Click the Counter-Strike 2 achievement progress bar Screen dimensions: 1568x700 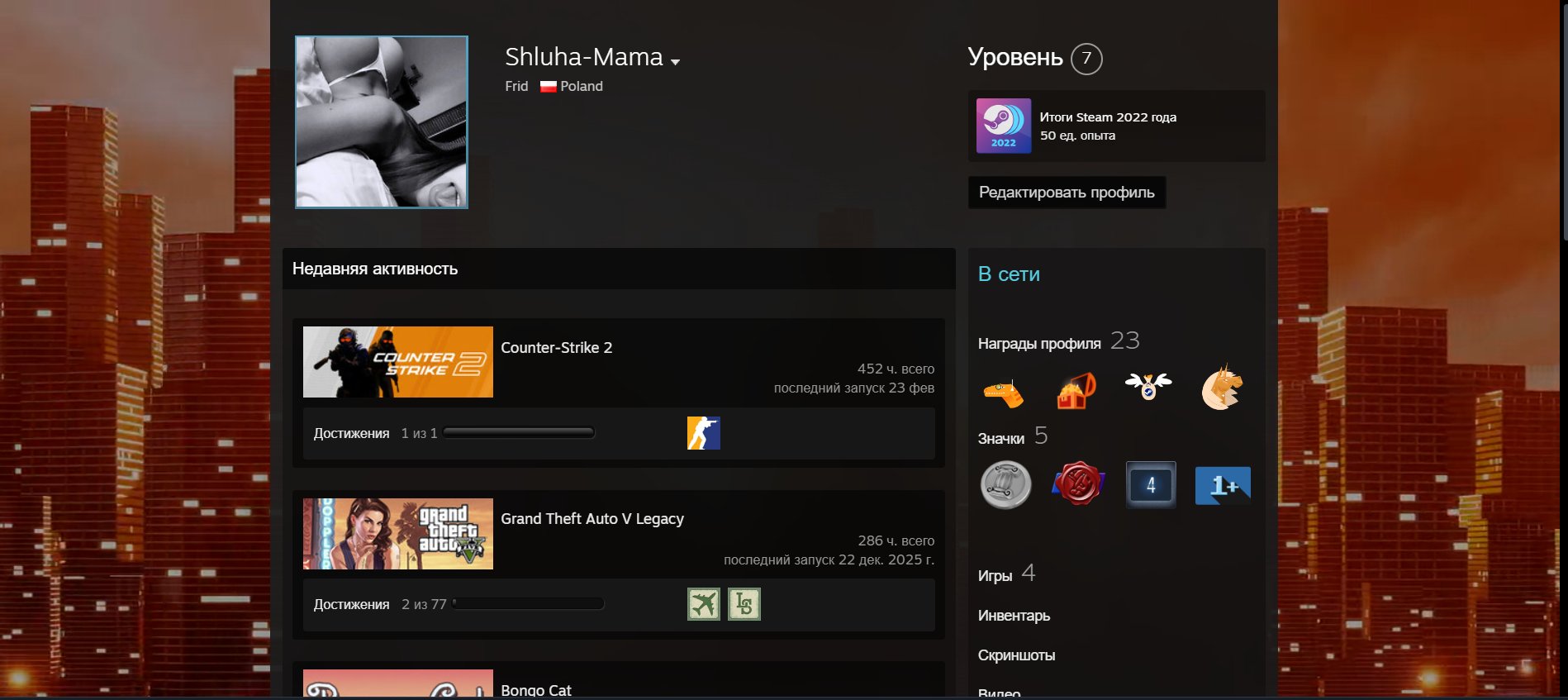coord(519,432)
